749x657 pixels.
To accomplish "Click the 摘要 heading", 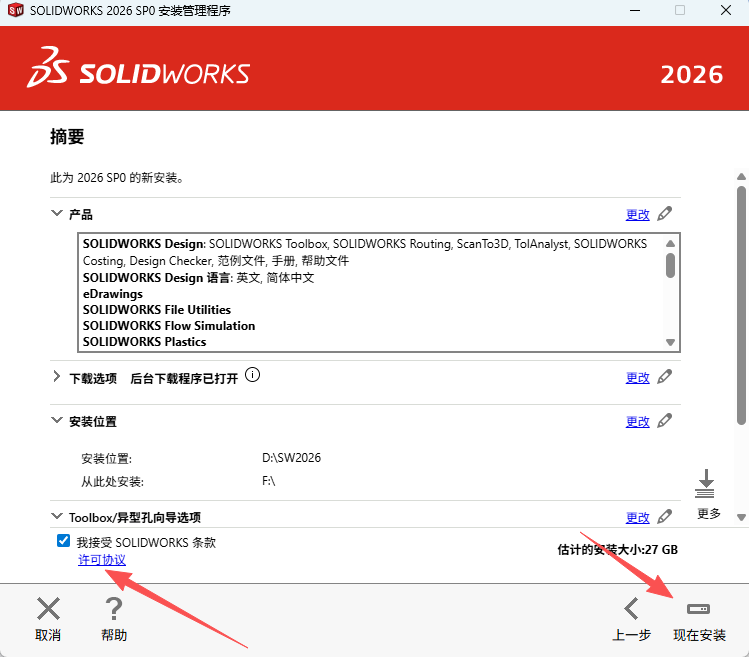I will (x=67, y=137).
